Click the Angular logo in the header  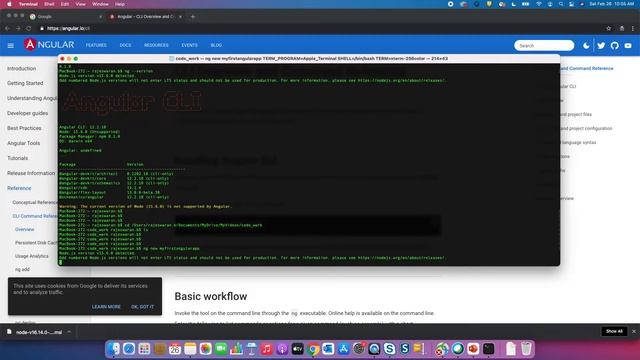click(49, 45)
